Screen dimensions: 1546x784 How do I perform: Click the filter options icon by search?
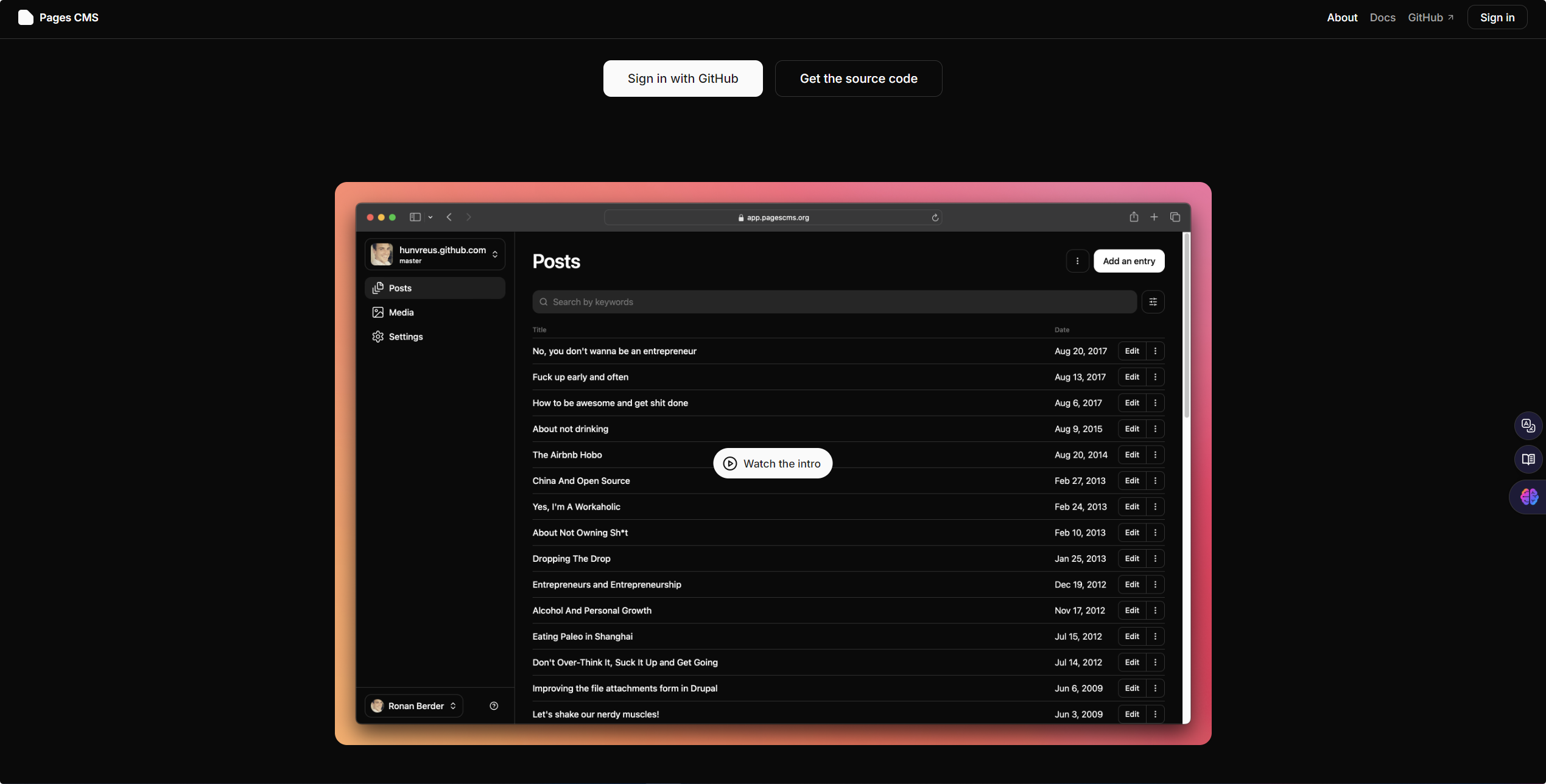coord(1153,302)
